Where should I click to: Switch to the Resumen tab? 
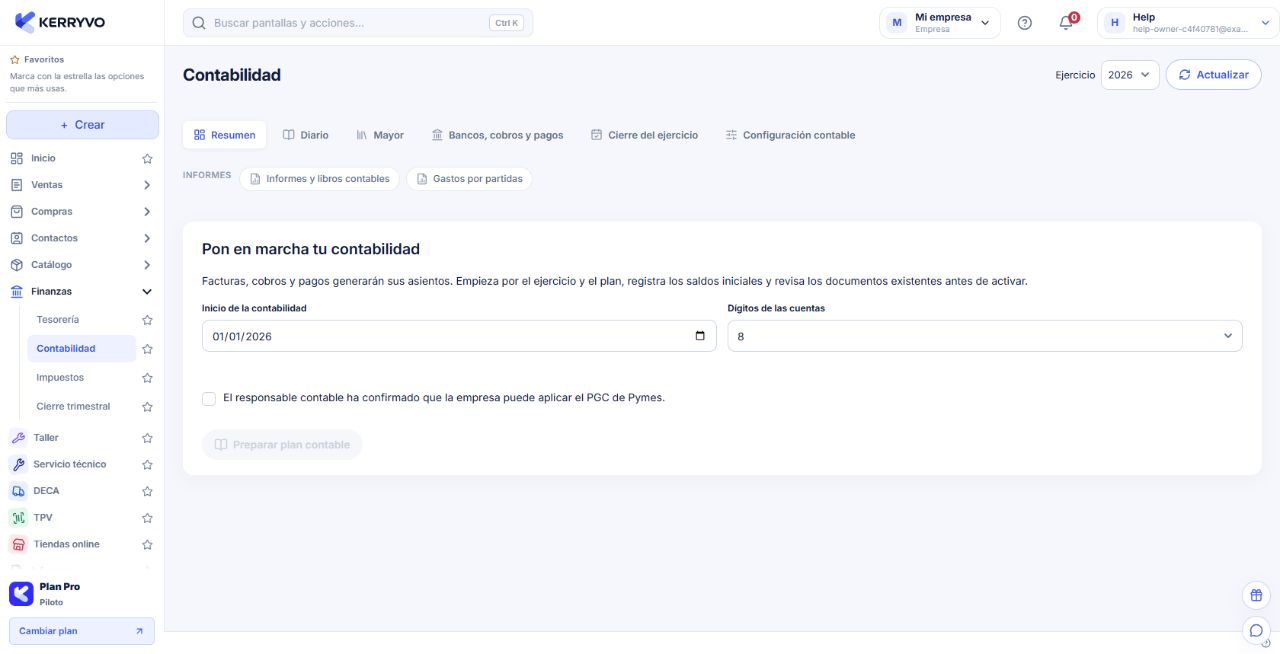(225, 135)
